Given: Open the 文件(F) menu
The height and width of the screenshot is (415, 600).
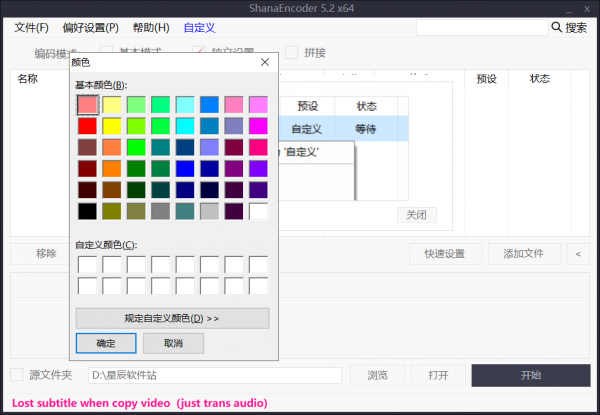Looking at the screenshot, I should pyautogui.click(x=31, y=28).
